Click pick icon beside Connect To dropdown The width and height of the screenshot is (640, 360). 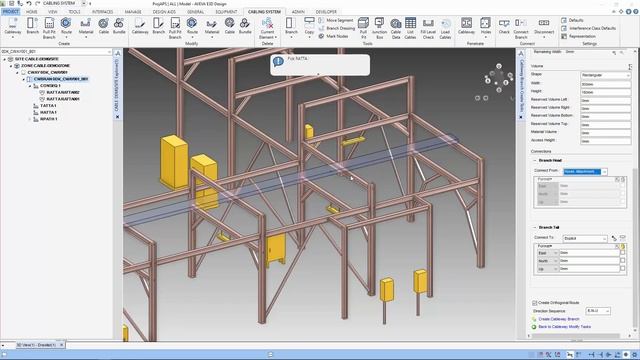(614, 238)
